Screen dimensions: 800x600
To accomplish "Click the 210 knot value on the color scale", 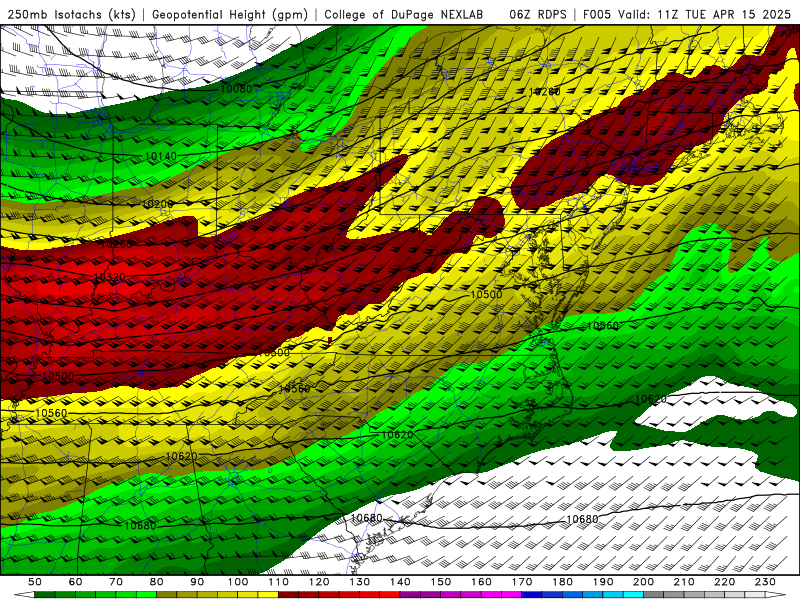I will tap(684, 582).
